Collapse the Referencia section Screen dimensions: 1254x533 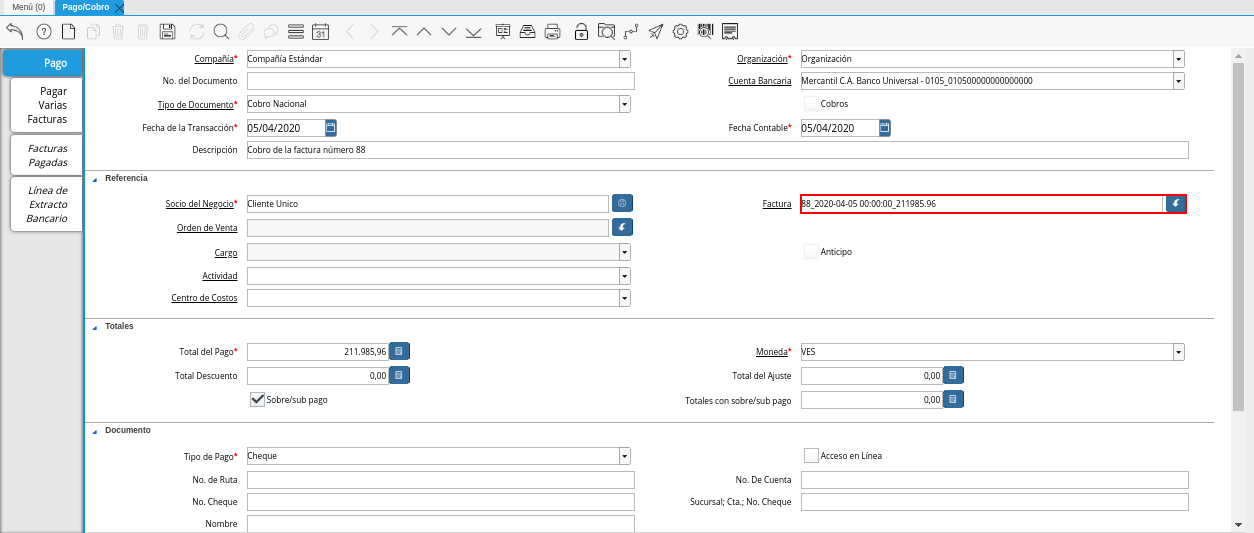tap(95, 179)
